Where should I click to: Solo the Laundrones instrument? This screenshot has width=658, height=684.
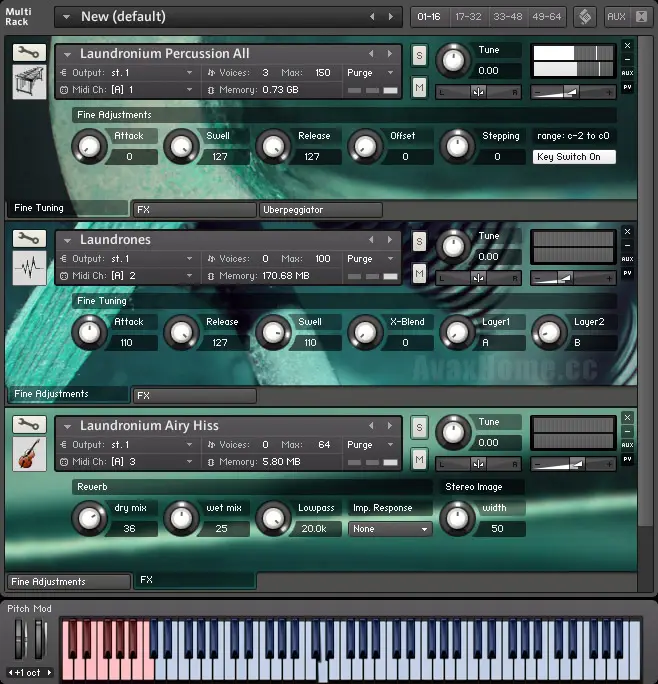pos(419,241)
